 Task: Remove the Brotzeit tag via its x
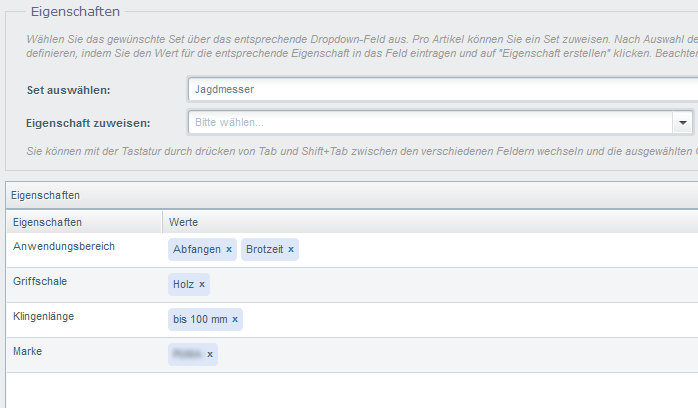(291, 250)
